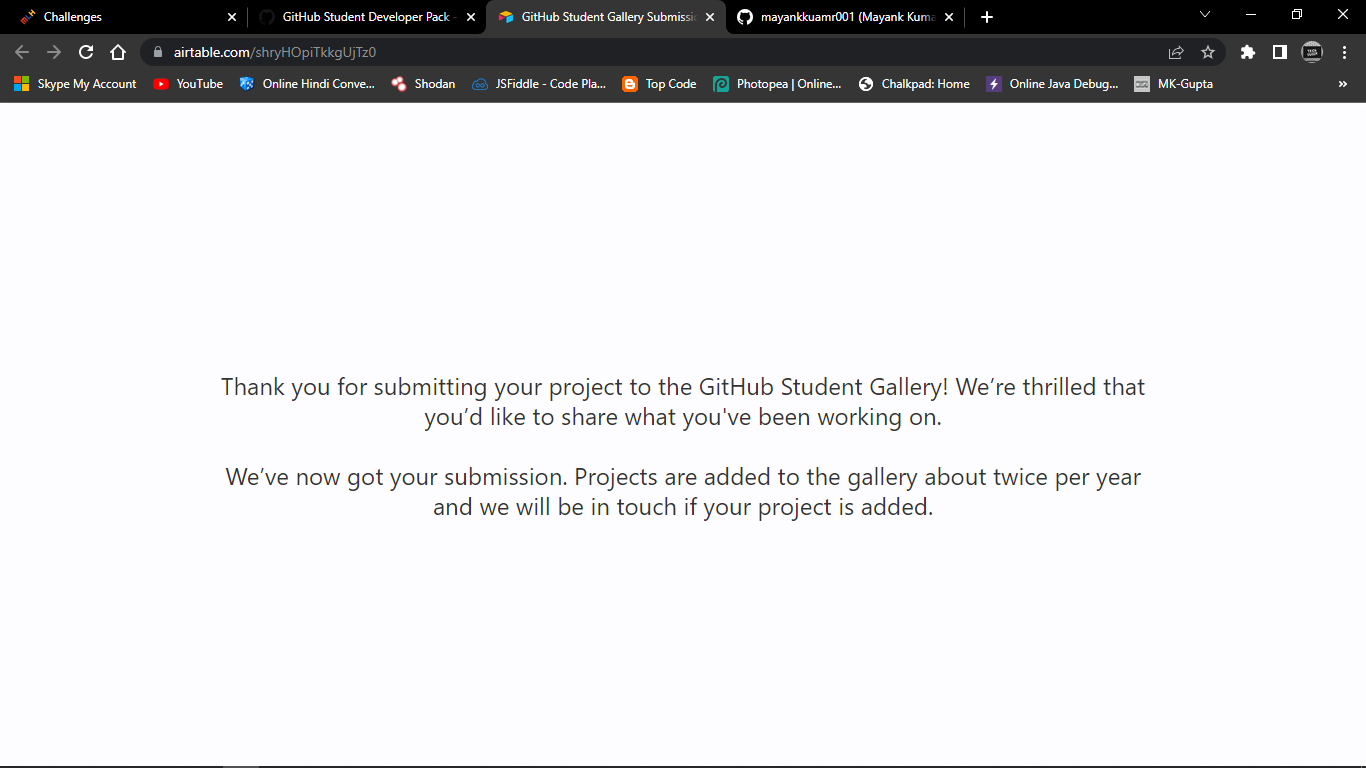Reload the current page
Image resolution: width=1366 pixels, height=768 pixels.
coord(86,52)
